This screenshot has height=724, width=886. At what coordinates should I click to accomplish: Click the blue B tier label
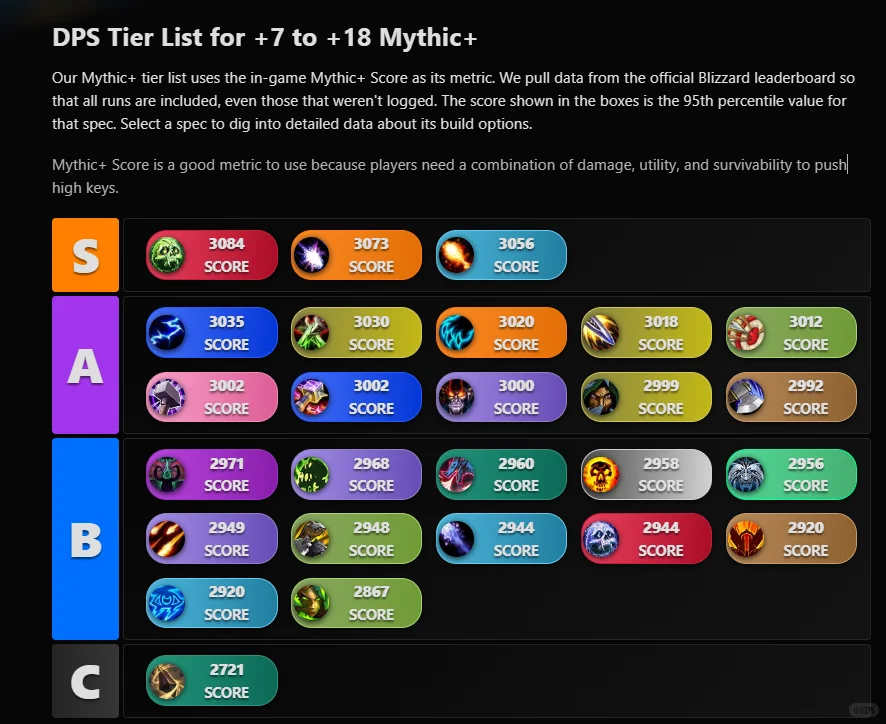pos(85,539)
